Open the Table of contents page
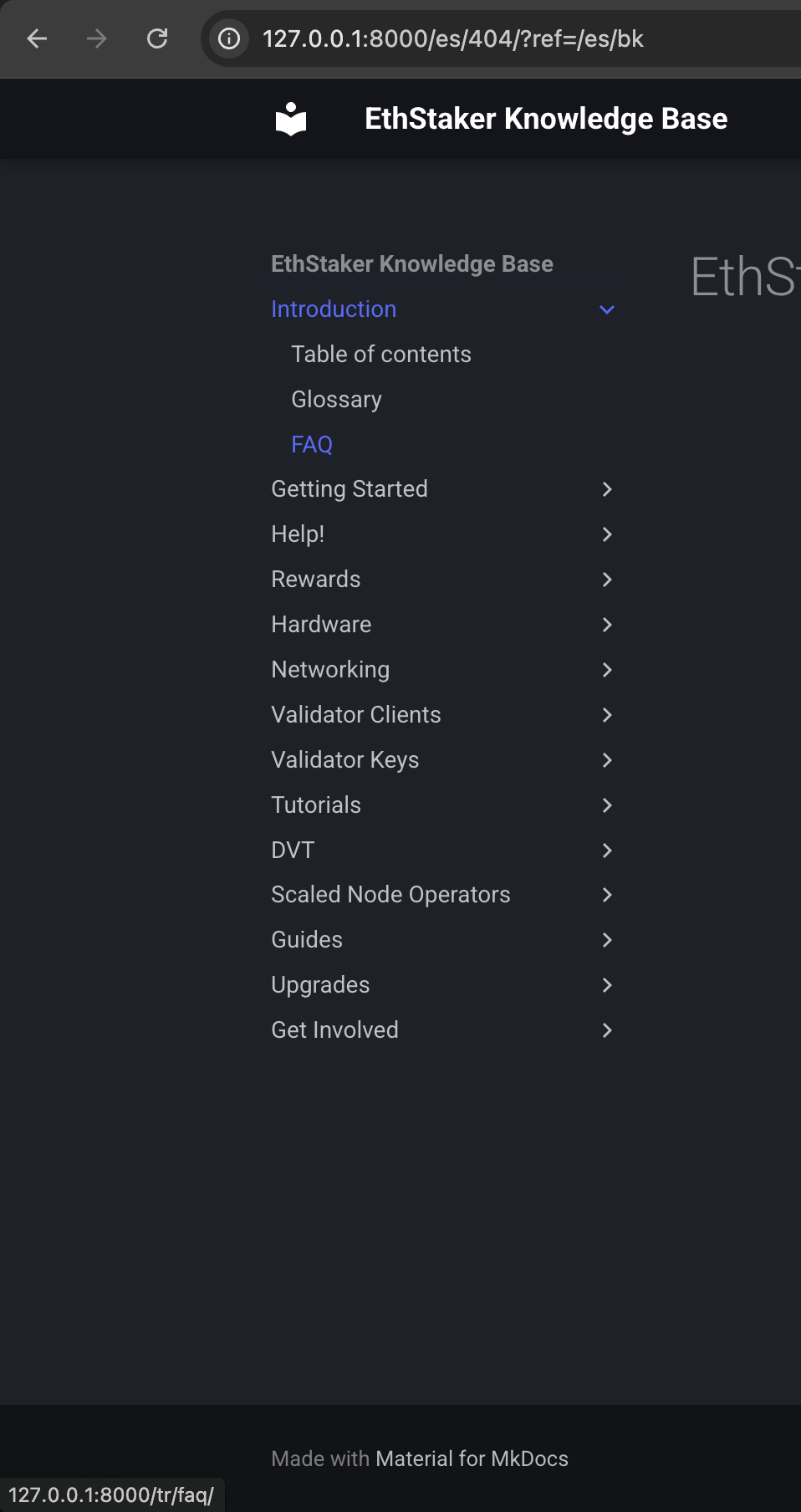 (381, 355)
